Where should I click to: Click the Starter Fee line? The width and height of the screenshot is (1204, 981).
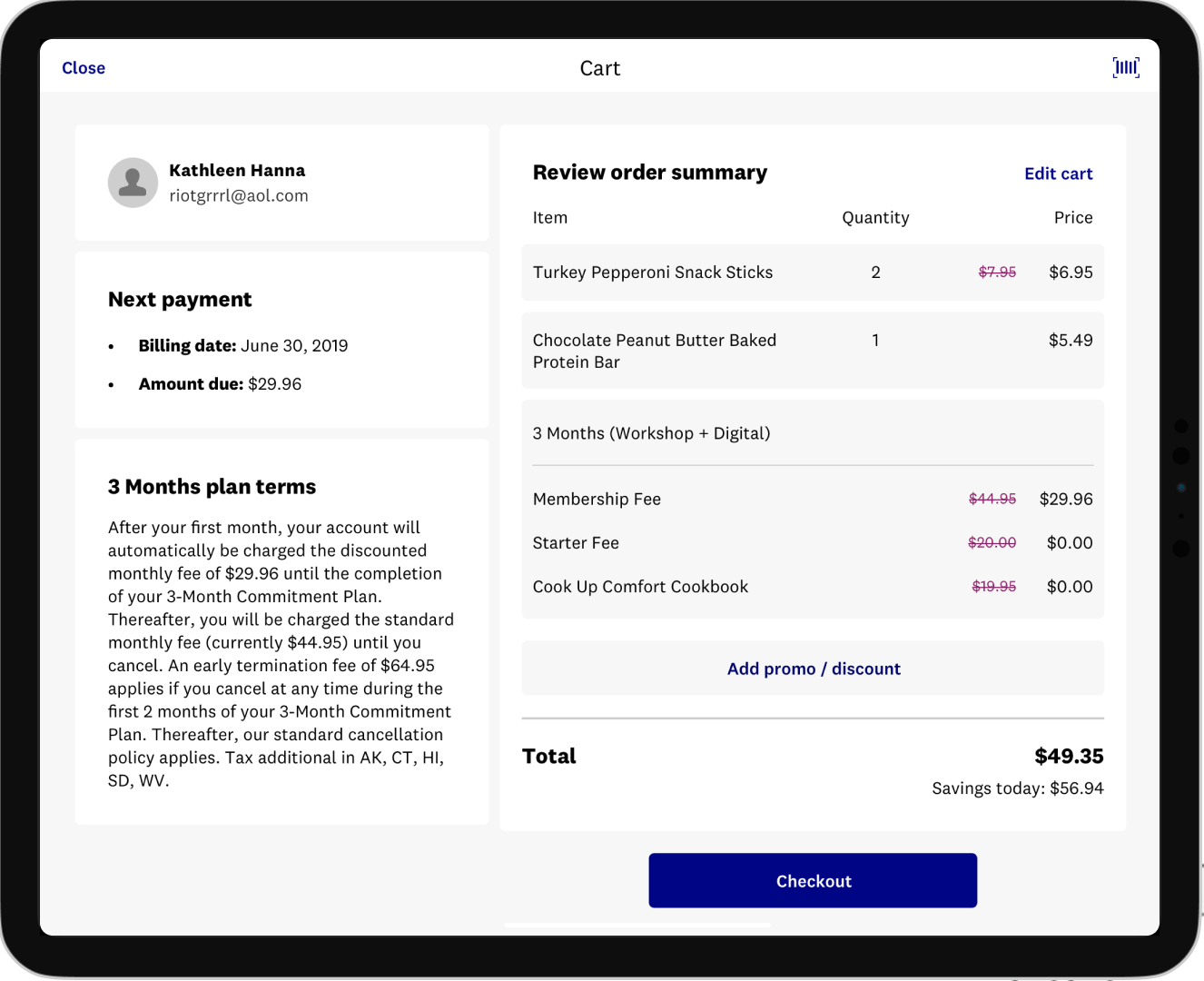tap(576, 543)
